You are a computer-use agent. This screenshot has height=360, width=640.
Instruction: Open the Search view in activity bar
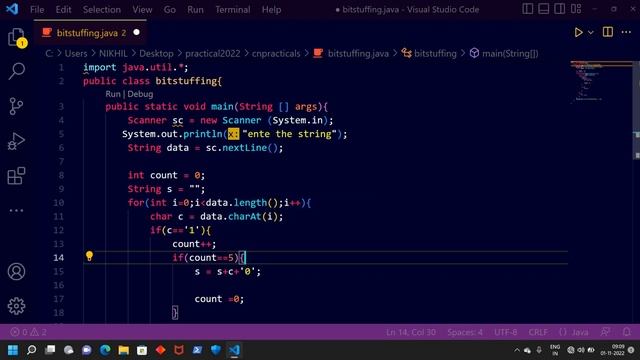point(16,71)
